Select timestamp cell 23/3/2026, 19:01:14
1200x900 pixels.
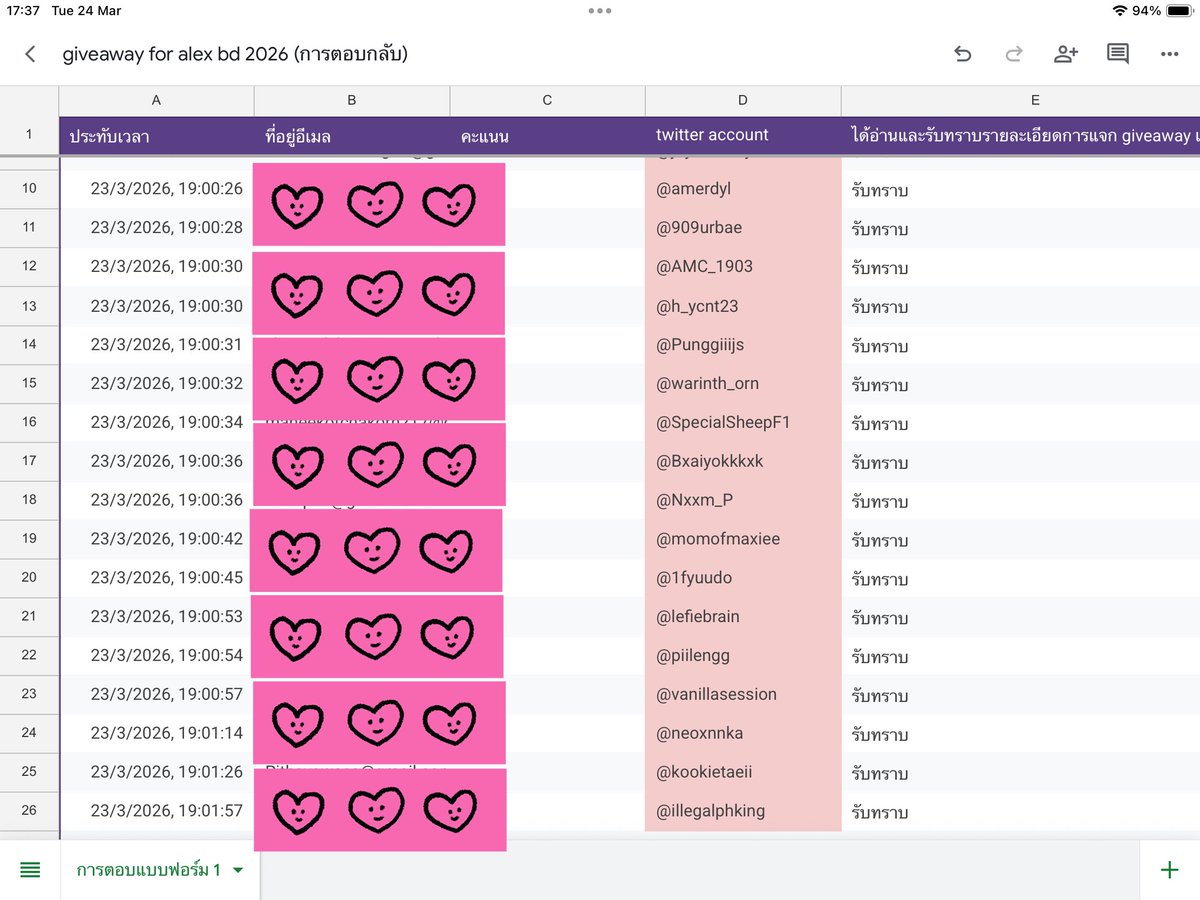156,733
